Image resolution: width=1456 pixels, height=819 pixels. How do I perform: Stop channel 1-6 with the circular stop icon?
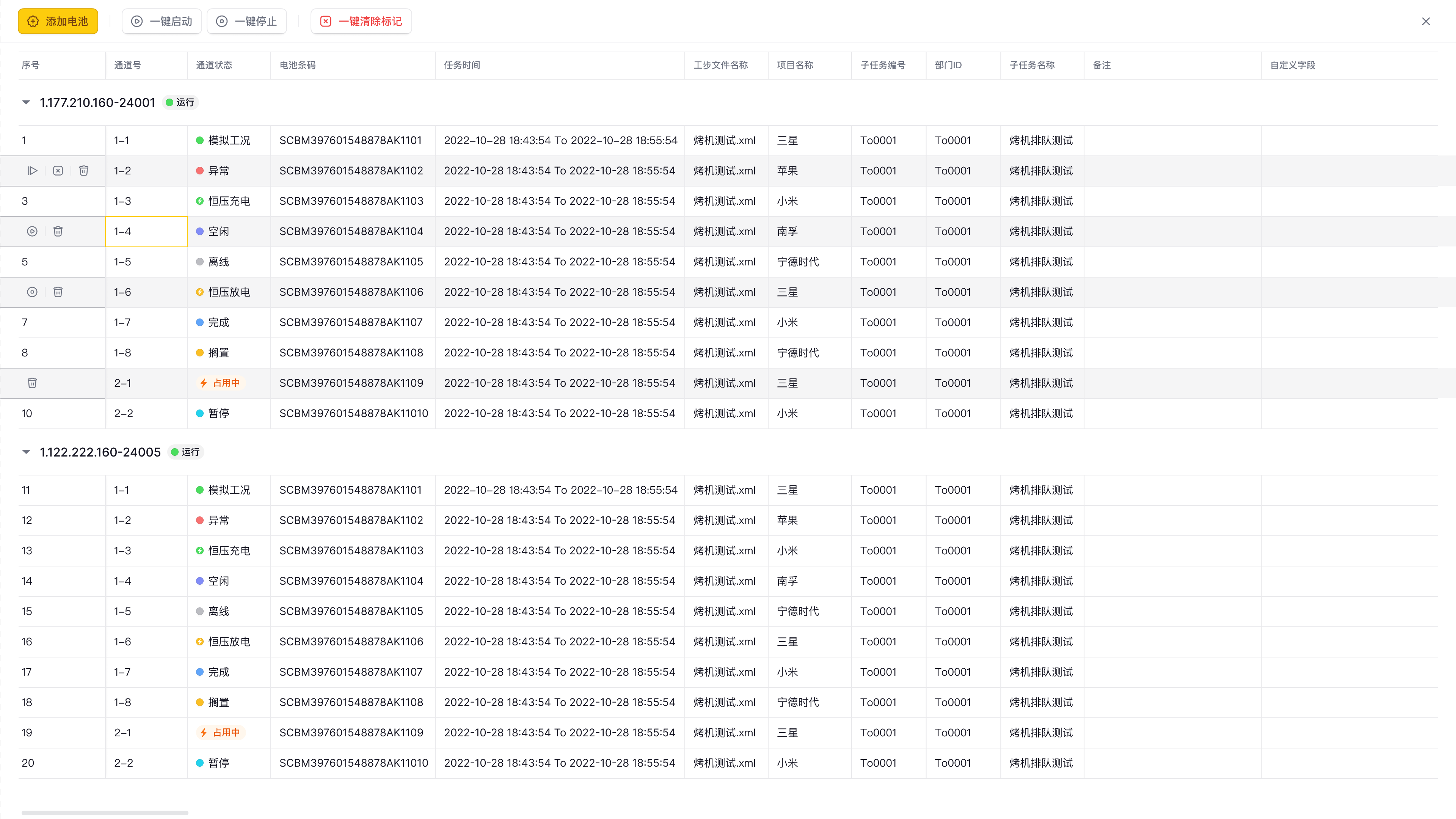(x=32, y=292)
